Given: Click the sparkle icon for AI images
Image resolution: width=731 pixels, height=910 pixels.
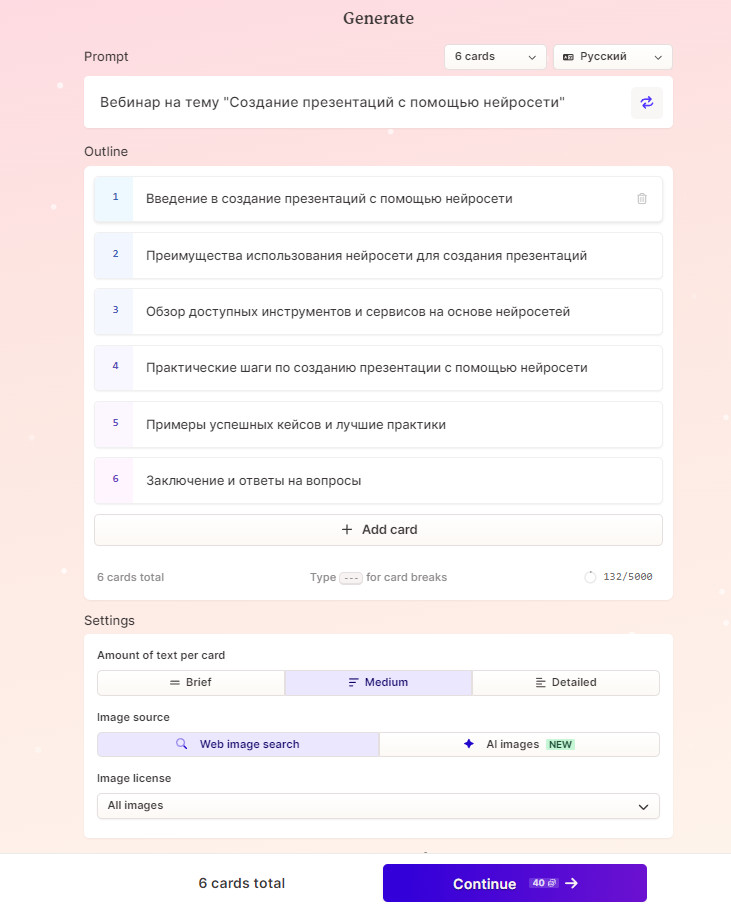Looking at the screenshot, I should [x=469, y=744].
